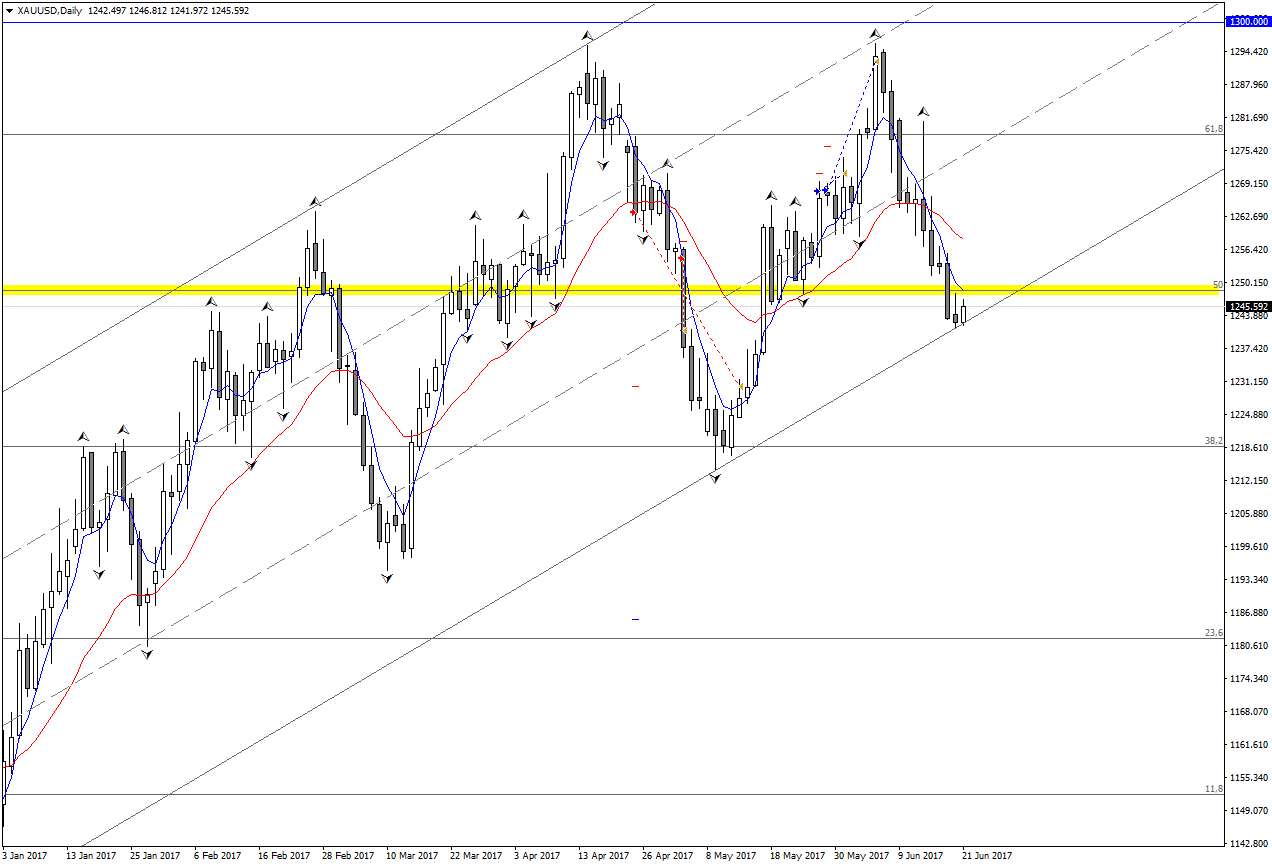Click the 25 Jan 2017 date label
1272x867 pixels.
(x=155, y=856)
